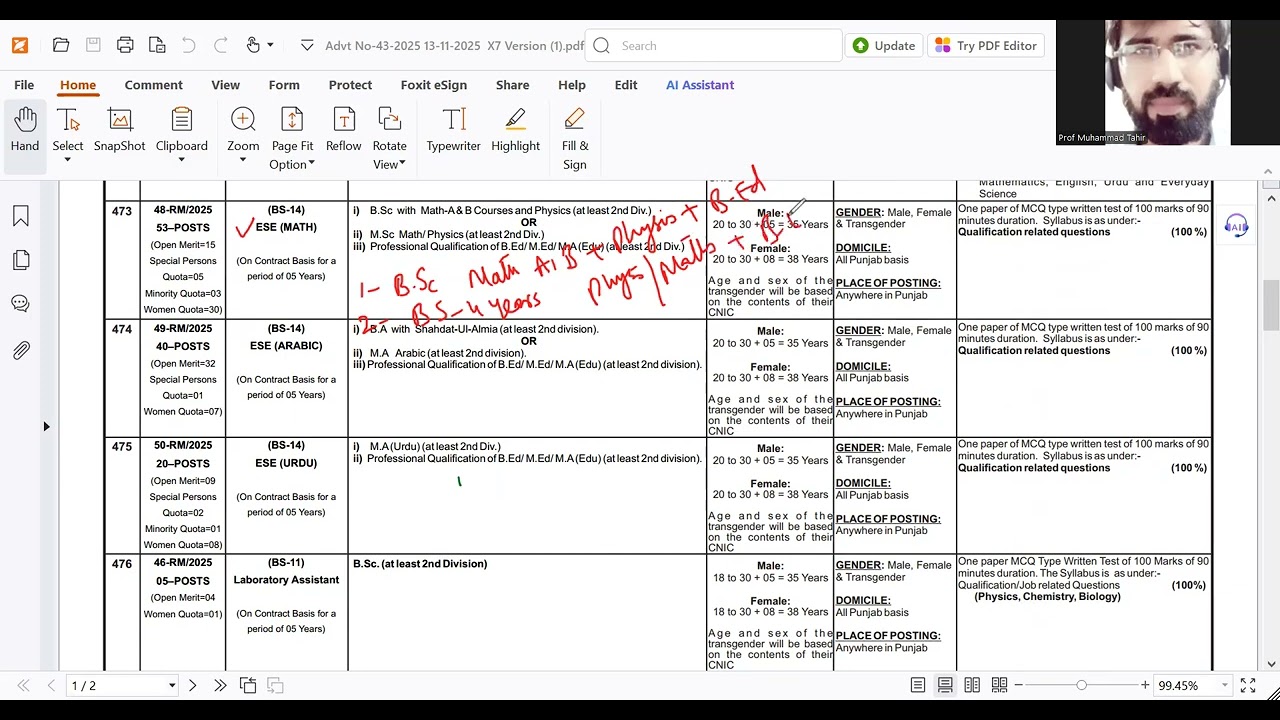Click the touch mode hand icon
The height and width of the screenshot is (720, 1280).
click(x=253, y=45)
